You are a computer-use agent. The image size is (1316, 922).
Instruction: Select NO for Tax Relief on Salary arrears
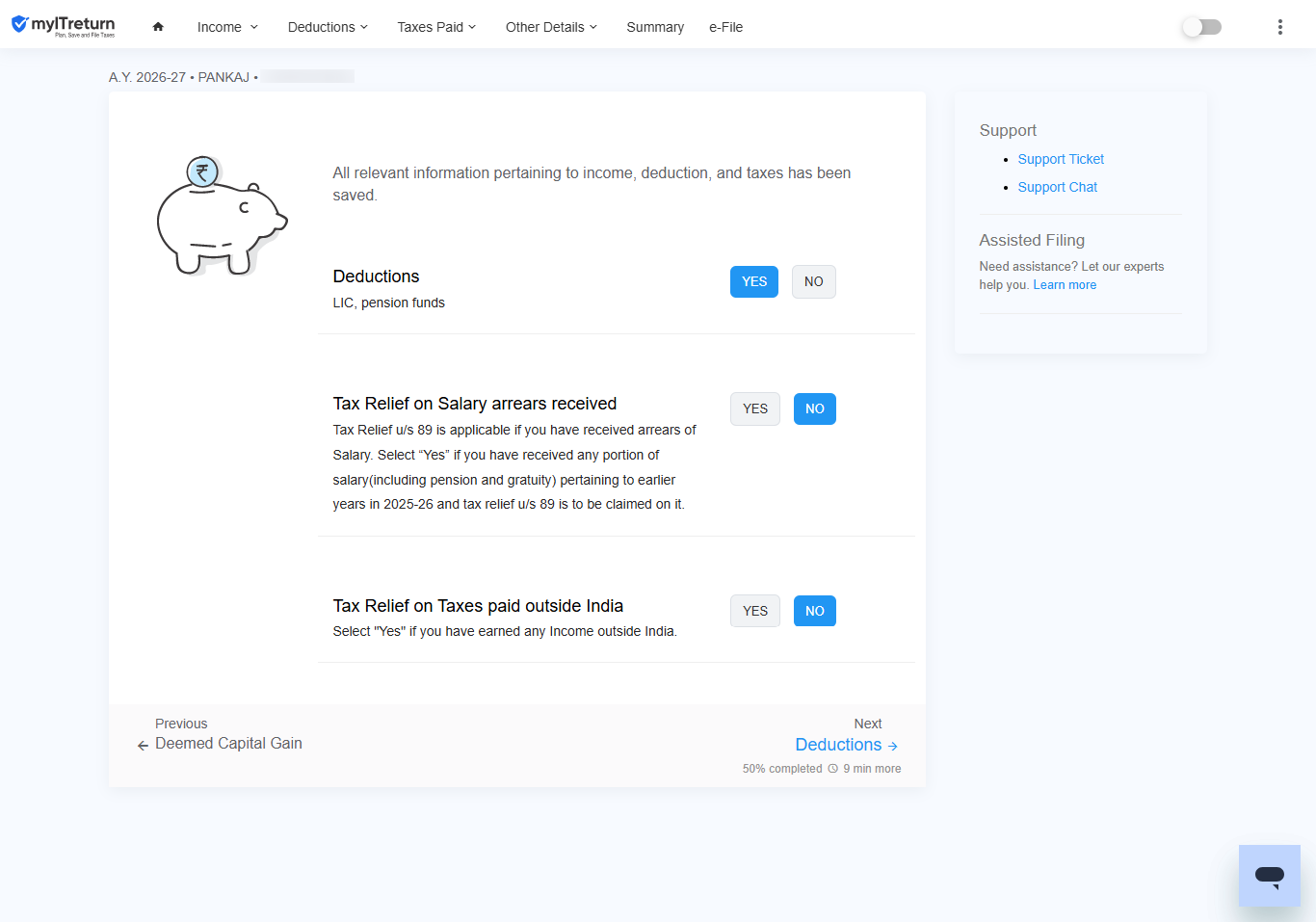point(815,408)
